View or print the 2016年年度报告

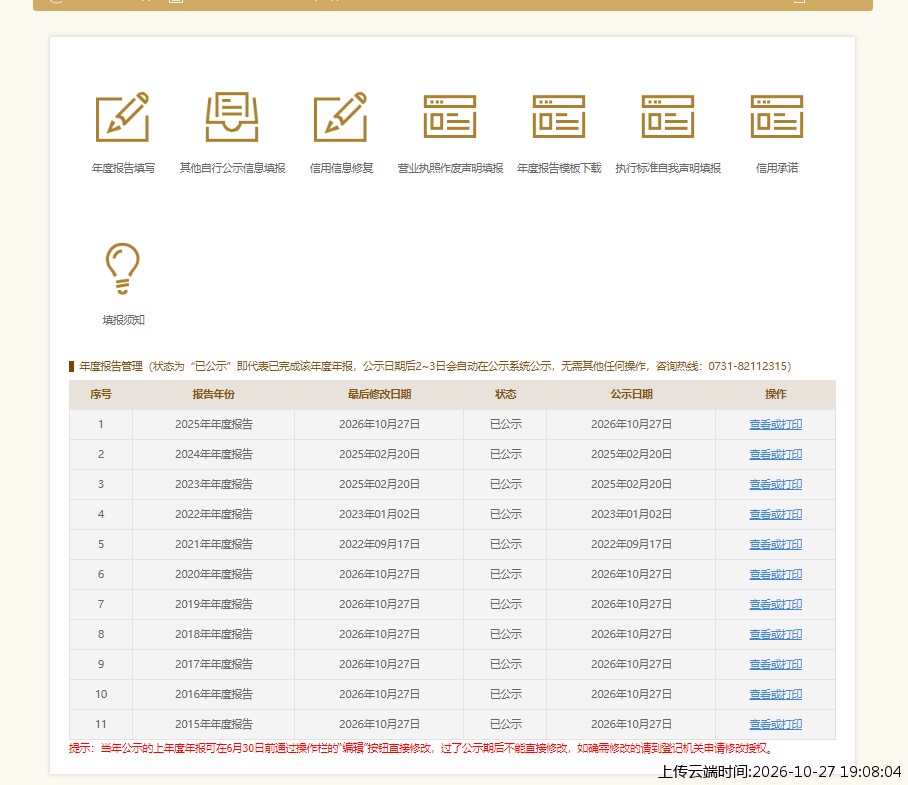[x=775, y=695]
